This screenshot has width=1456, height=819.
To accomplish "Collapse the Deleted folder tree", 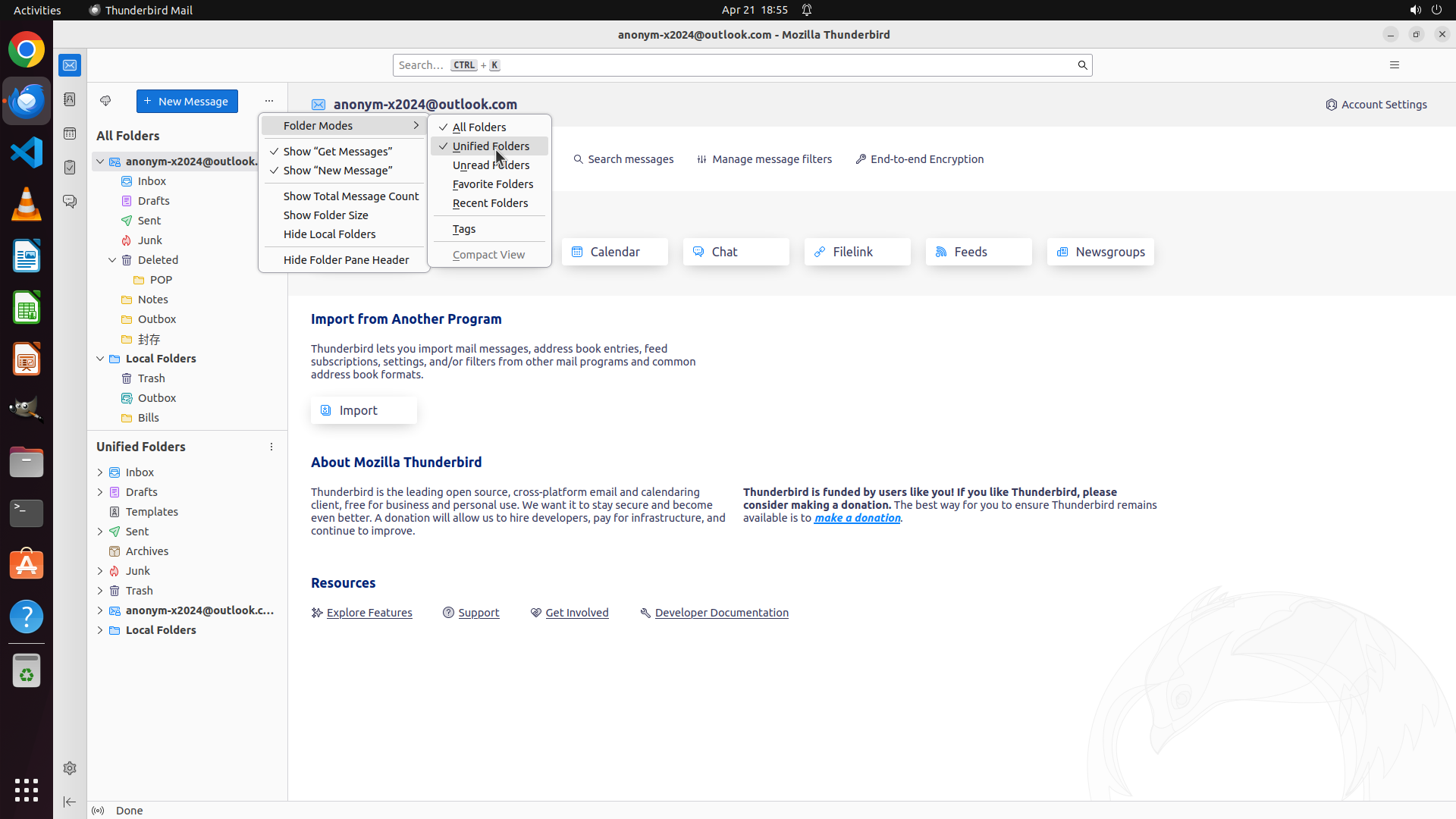I will pyautogui.click(x=112, y=260).
